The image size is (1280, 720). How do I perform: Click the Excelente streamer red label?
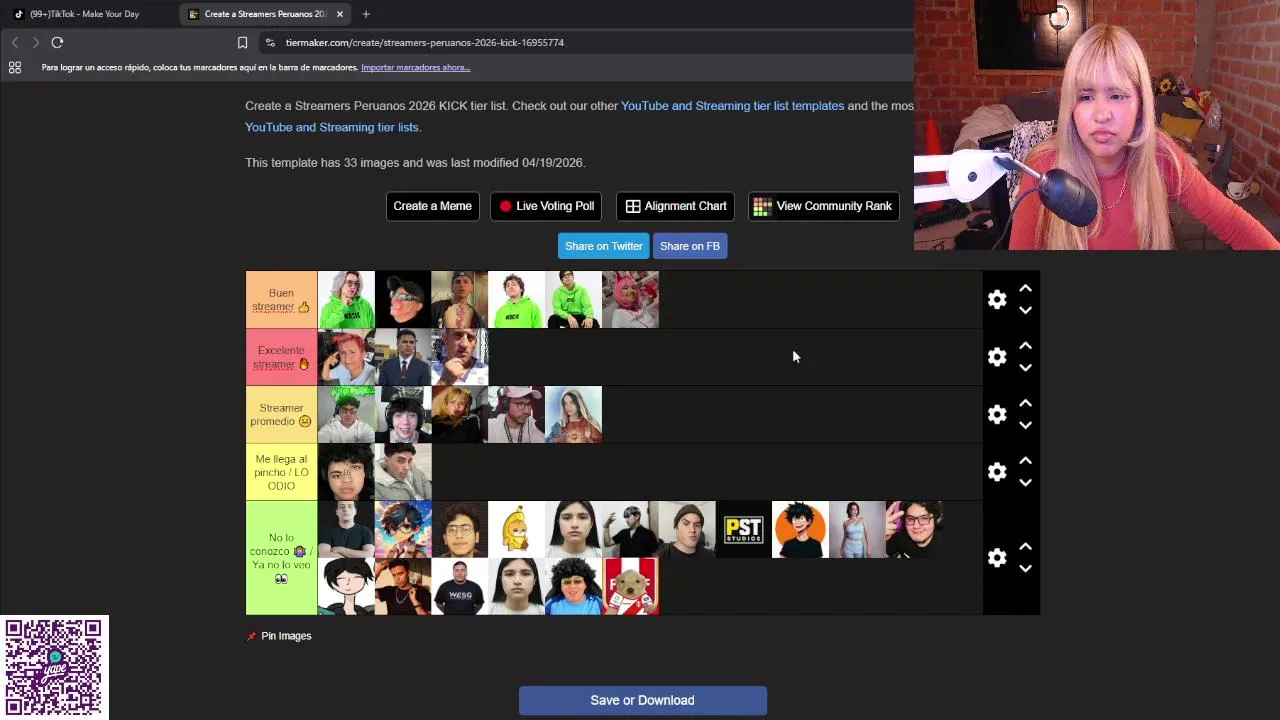pos(281,357)
